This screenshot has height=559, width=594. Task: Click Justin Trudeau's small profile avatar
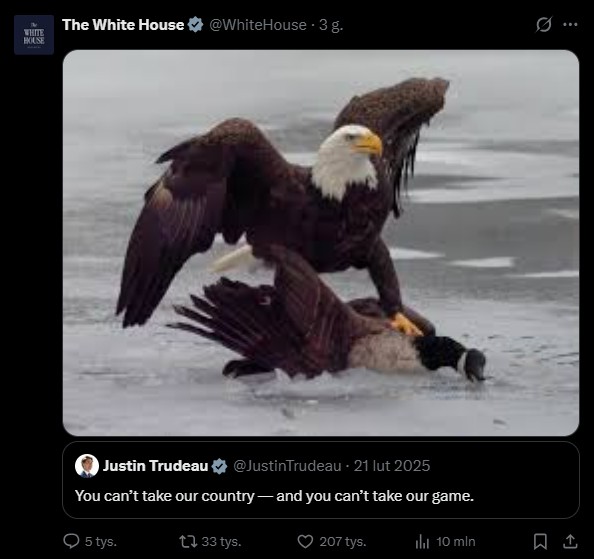point(87,466)
